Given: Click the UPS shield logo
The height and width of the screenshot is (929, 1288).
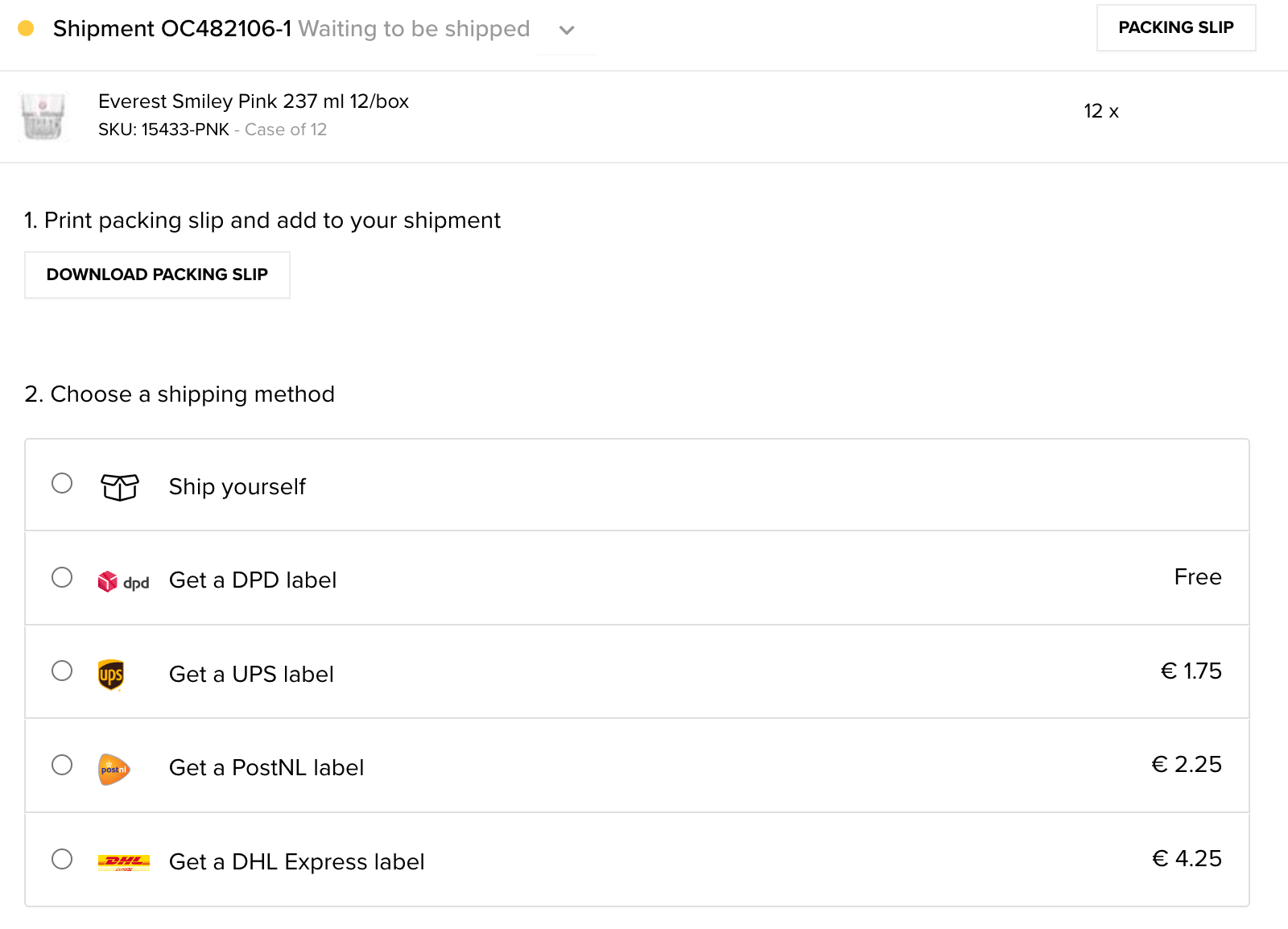Looking at the screenshot, I should tap(111, 673).
